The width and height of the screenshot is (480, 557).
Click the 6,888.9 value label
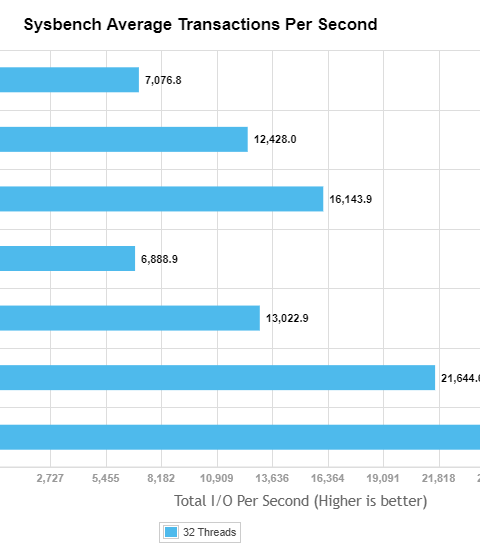(x=159, y=259)
